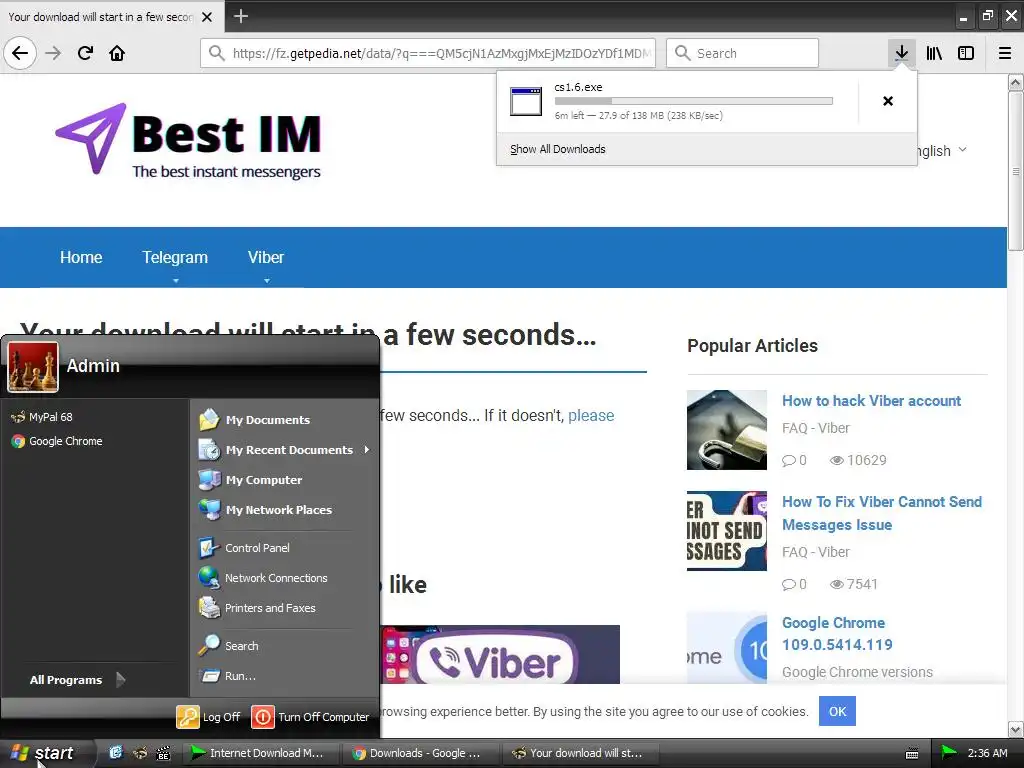
Task: Click the URL address bar
Action: click(x=428, y=53)
